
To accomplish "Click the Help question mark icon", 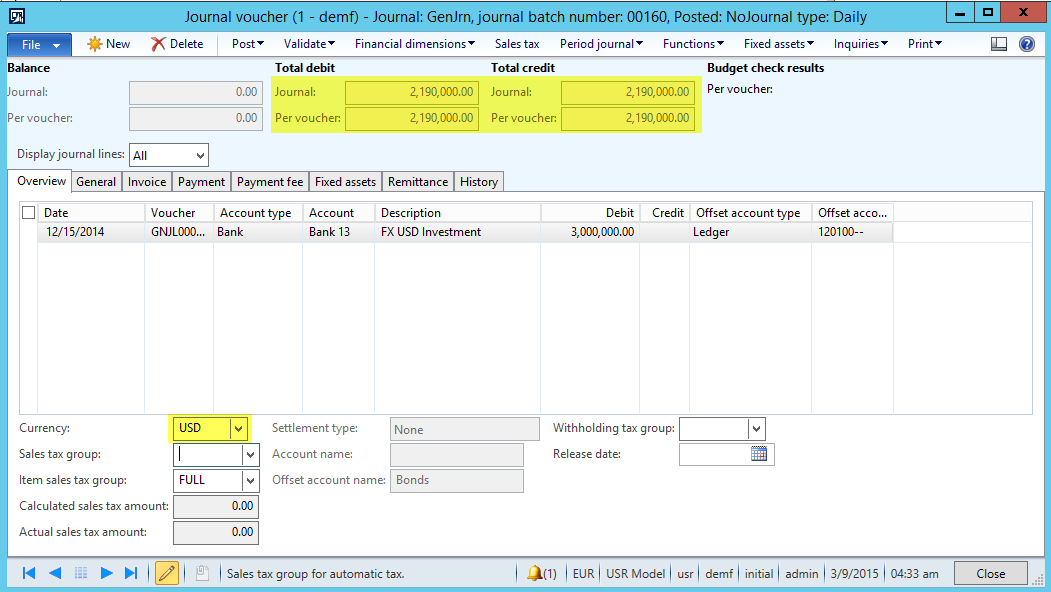I will click(1027, 44).
